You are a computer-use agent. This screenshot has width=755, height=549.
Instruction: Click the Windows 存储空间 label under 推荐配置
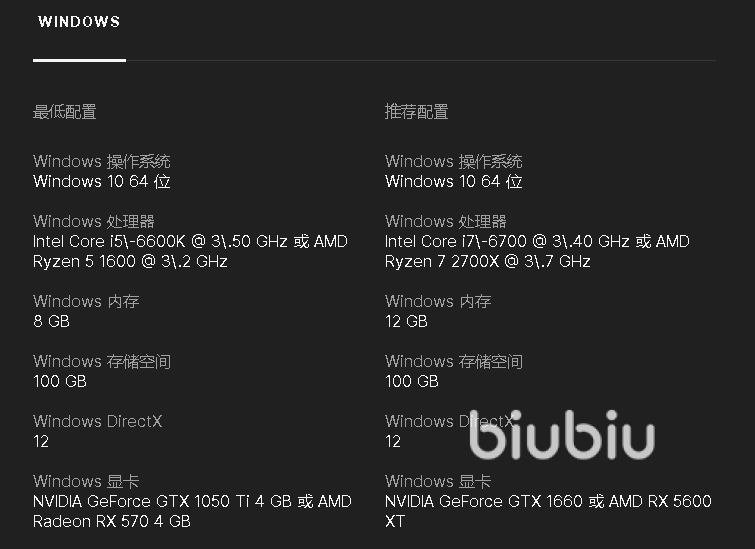[454, 361]
